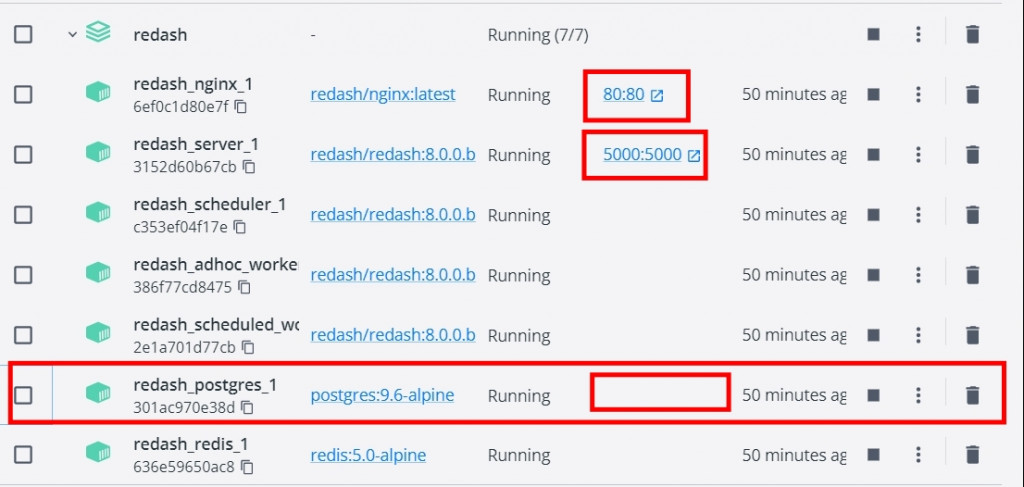Click the redash_server_1 container icon
Screen dimensions: 1024x487
coord(98,152)
